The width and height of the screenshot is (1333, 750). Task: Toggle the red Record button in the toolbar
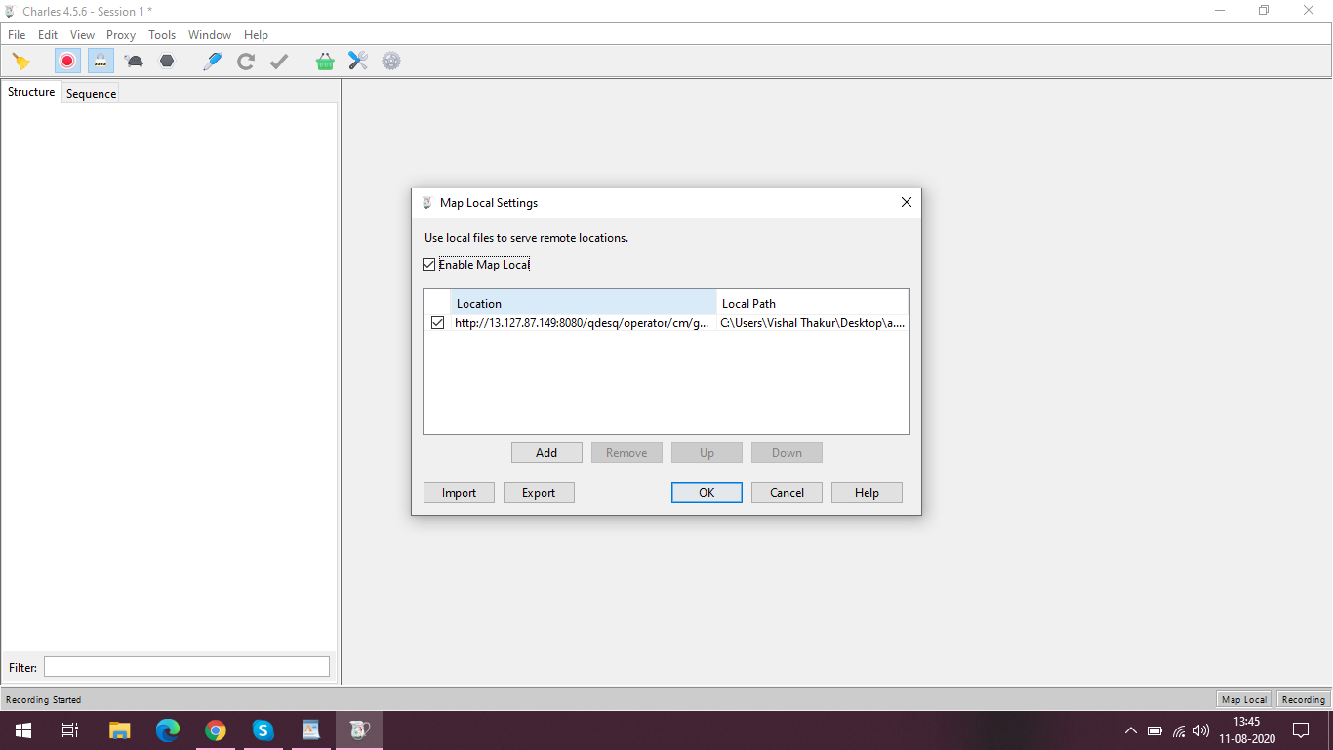coord(67,61)
